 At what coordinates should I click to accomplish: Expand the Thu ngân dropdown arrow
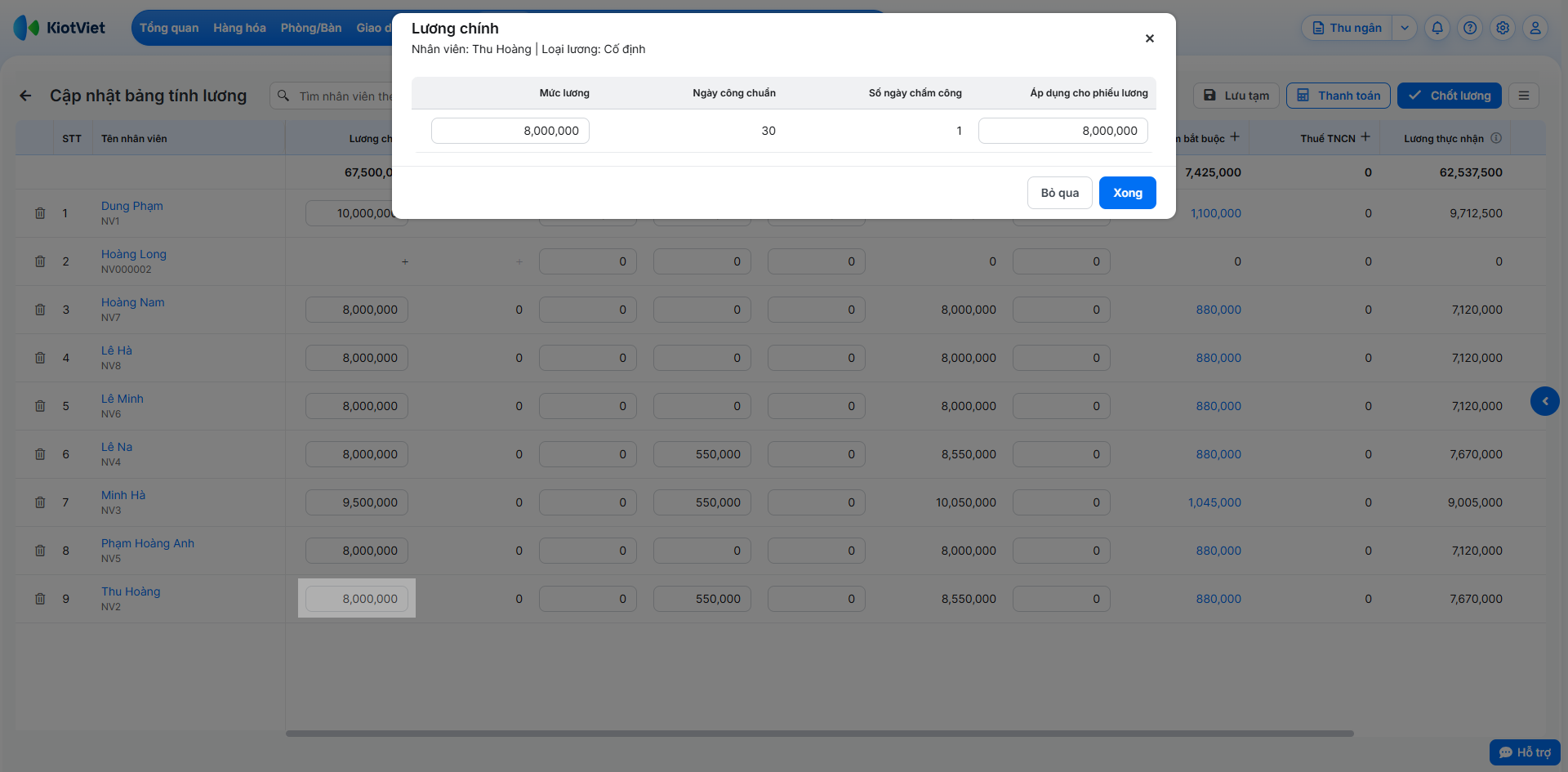click(x=1405, y=28)
